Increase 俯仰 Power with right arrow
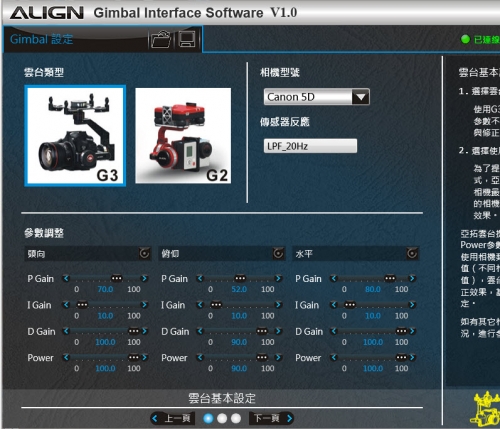 (278, 357)
